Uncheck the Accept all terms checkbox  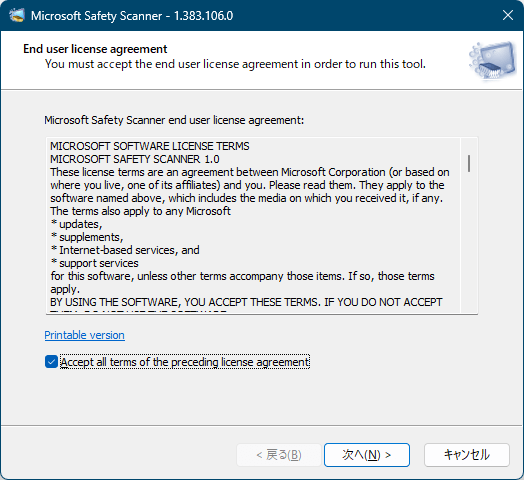point(51,362)
